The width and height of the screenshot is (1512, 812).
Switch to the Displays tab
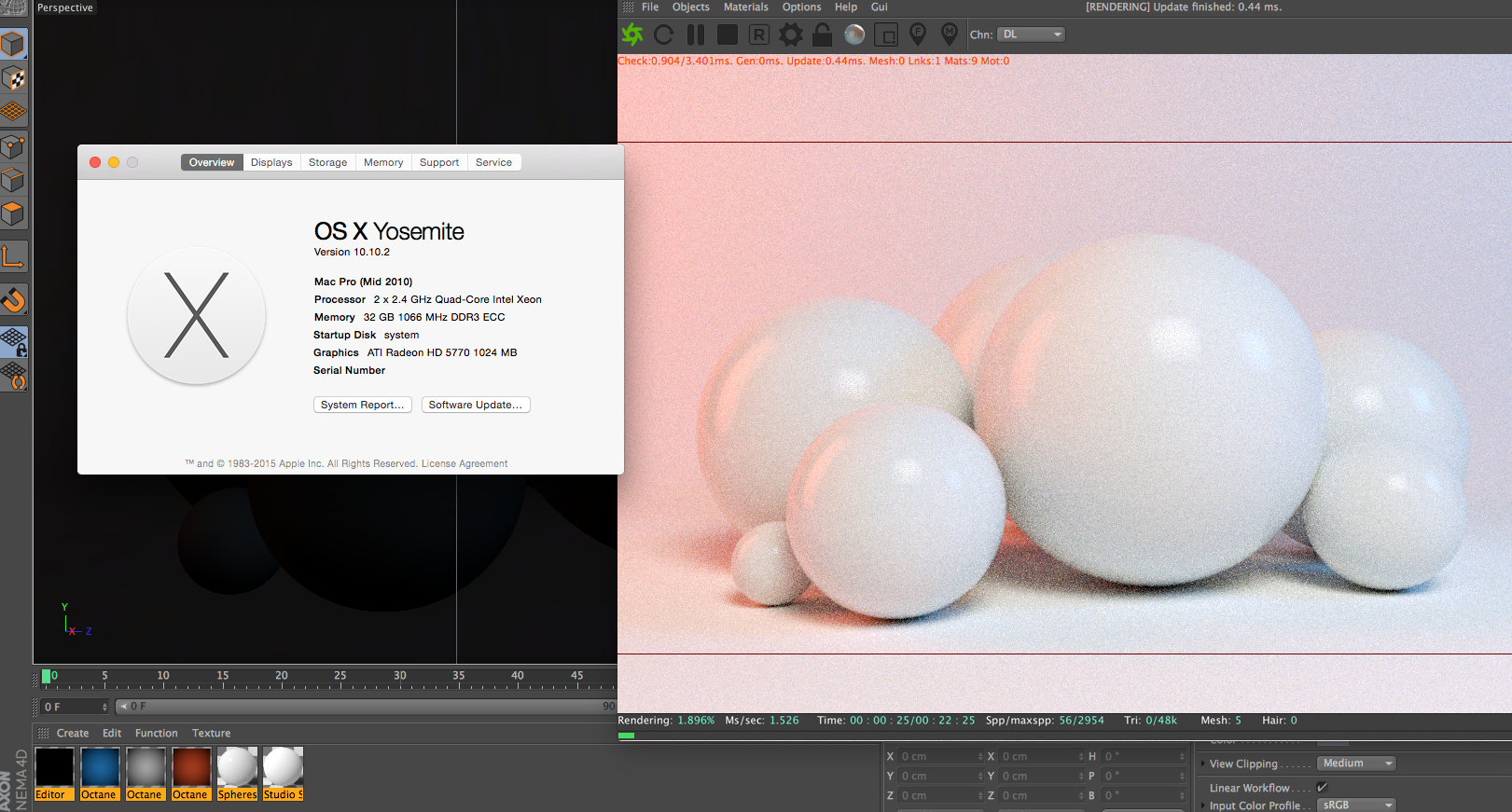click(271, 162)
